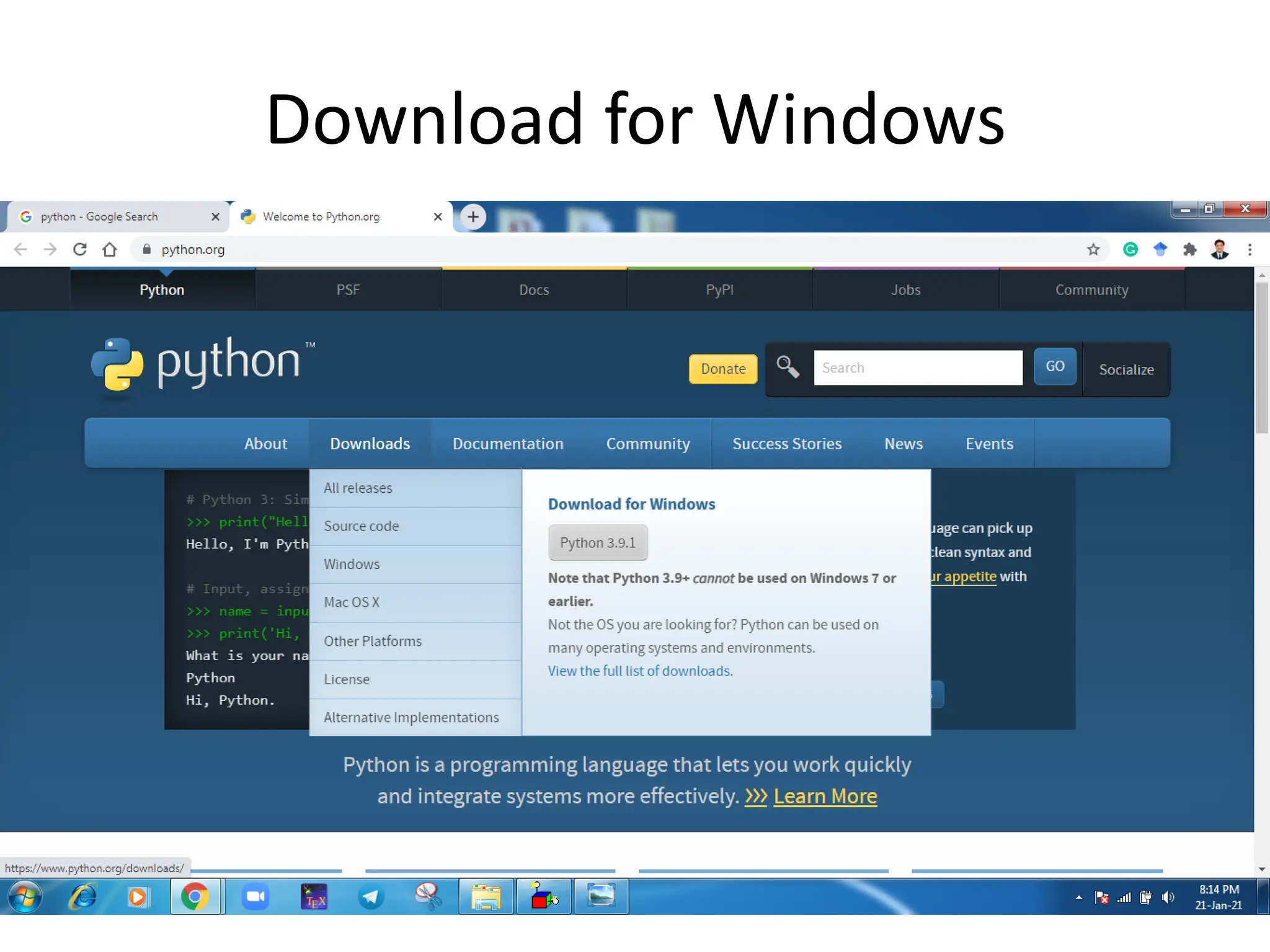Image resolution: width=1270 pixels, height=952 pixels.
Task: Open the About menu
Action: point(265,444)
